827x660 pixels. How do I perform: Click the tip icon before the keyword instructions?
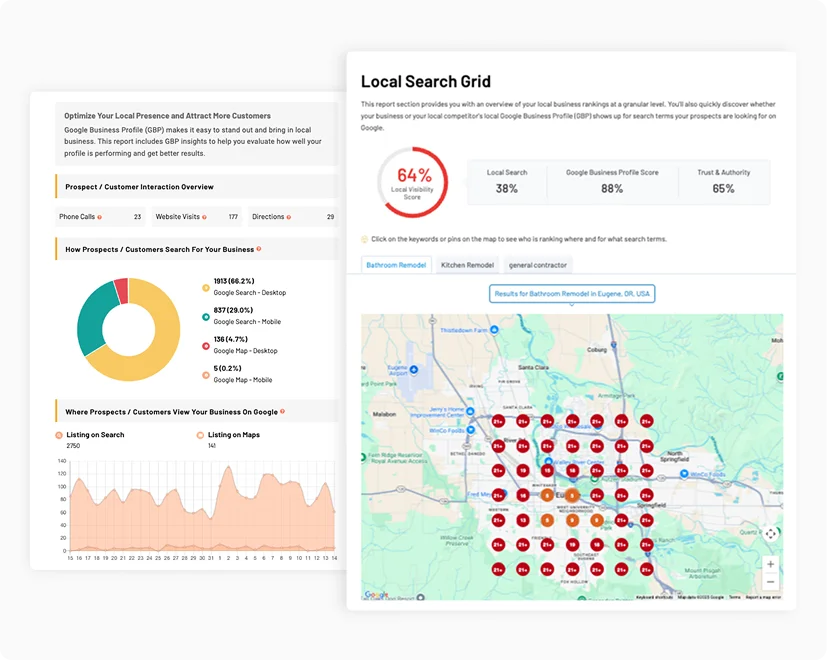pos(364,238)
